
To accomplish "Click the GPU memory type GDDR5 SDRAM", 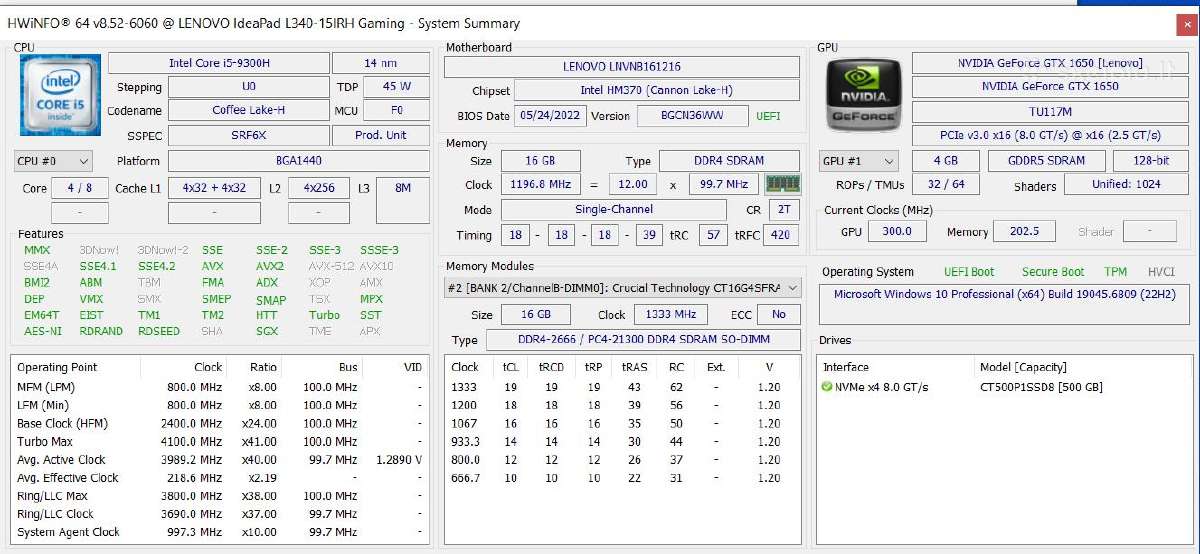I will coord(1045,161).
